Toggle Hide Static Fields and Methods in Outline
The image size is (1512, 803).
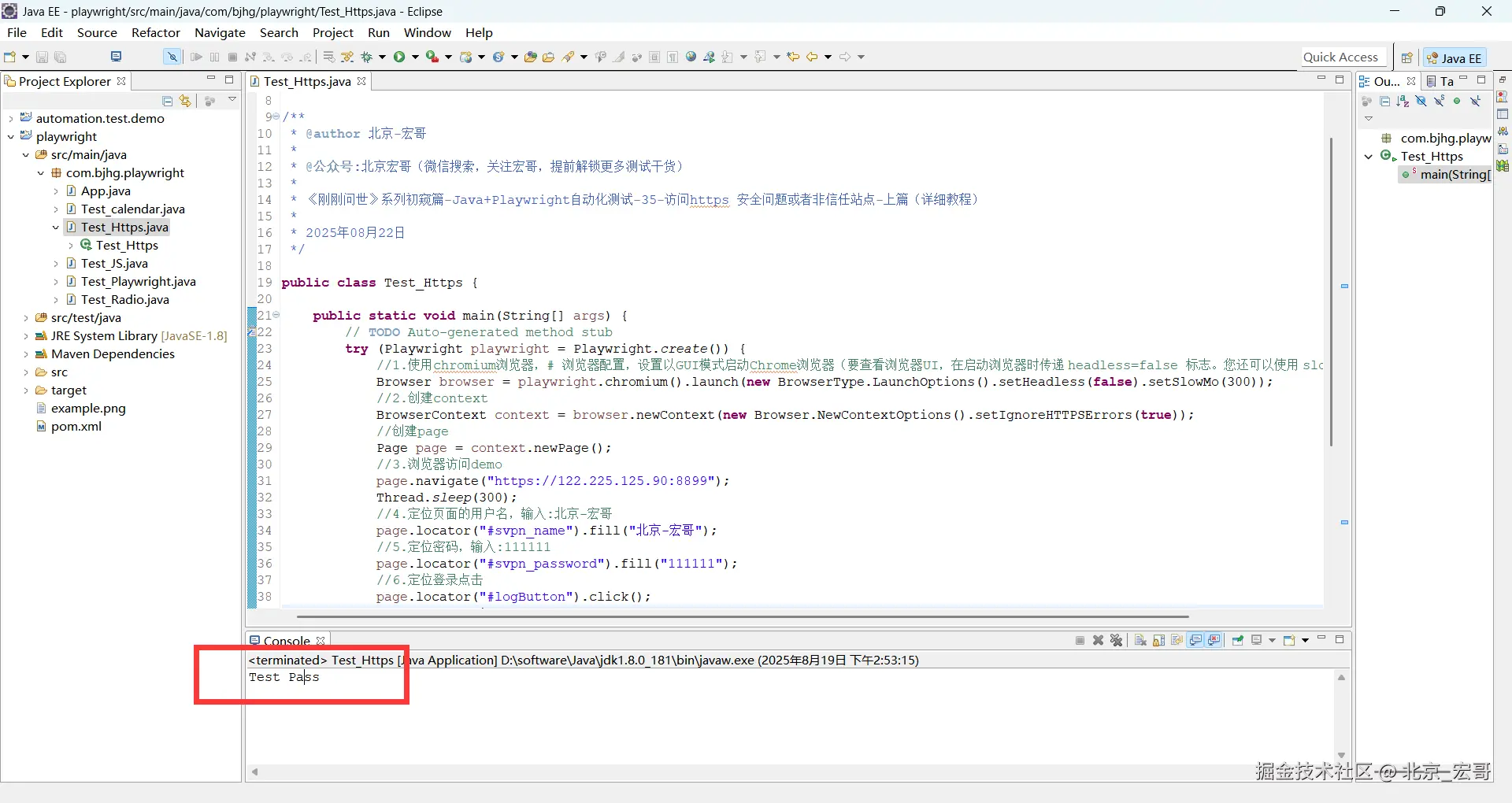coord(1439,101)
